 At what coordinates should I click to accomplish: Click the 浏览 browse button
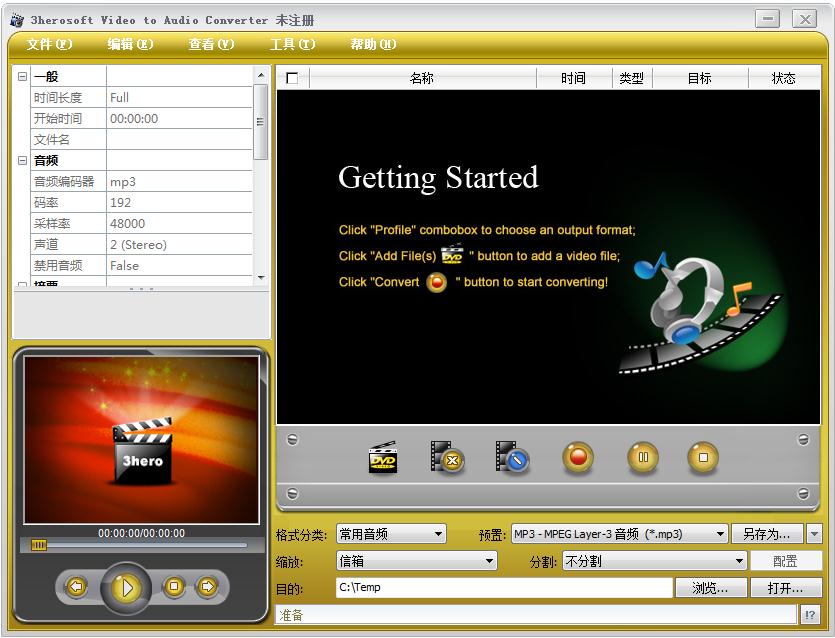click(x=710, y=588)
